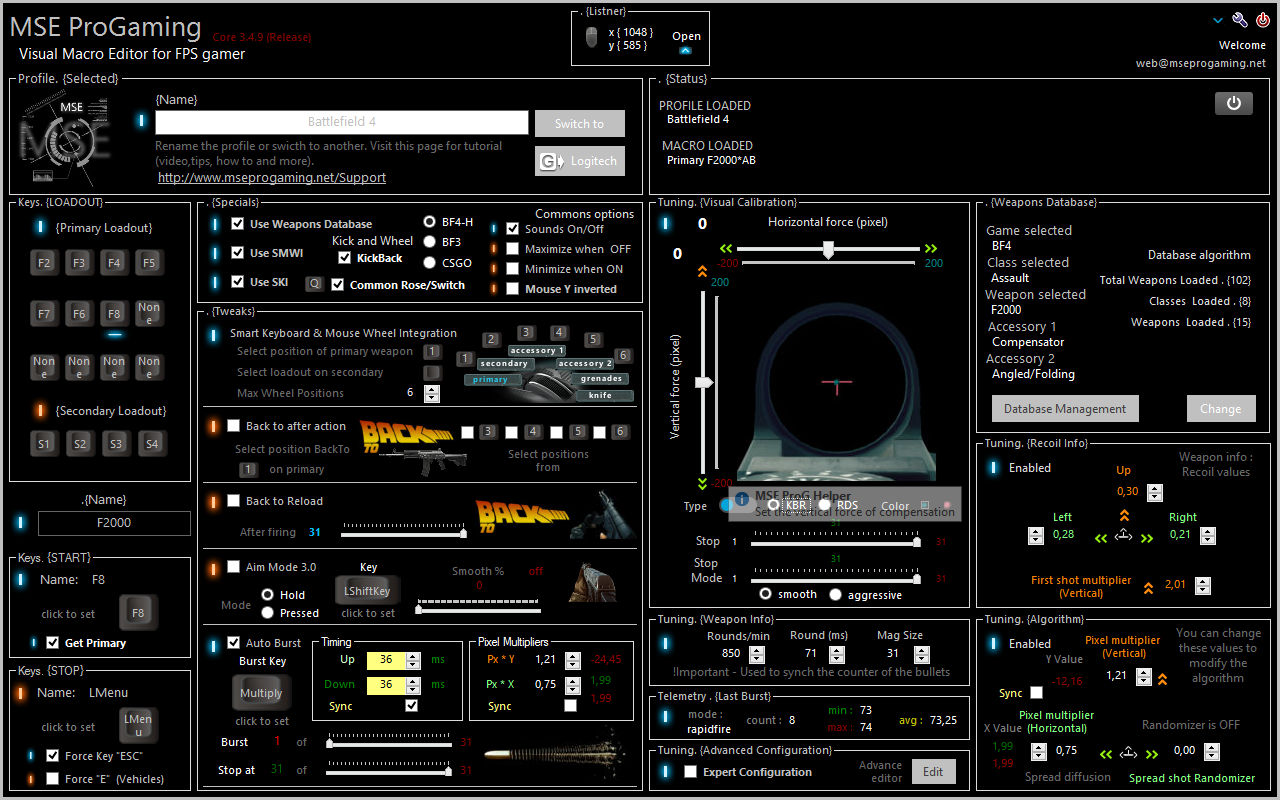The image size is (1280, 800).
Task: Click the F2000 macro name field
Action: (114, 523)
